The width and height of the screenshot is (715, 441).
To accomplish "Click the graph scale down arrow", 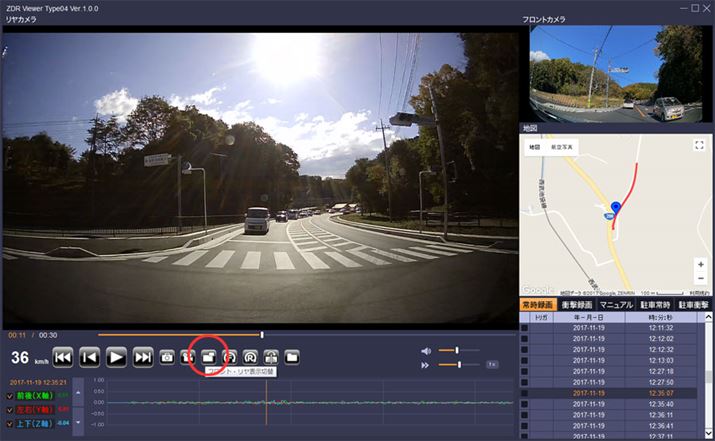I will tap(79, 424).
